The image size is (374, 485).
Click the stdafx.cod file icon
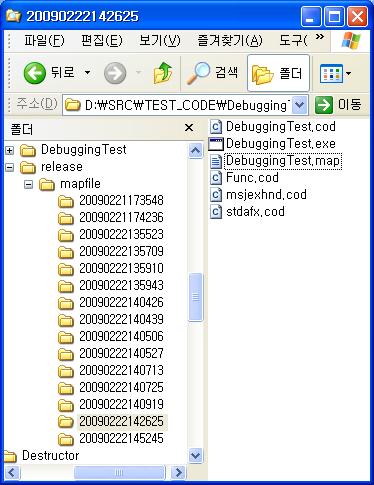pyautogui.click(x=216, y=212)
